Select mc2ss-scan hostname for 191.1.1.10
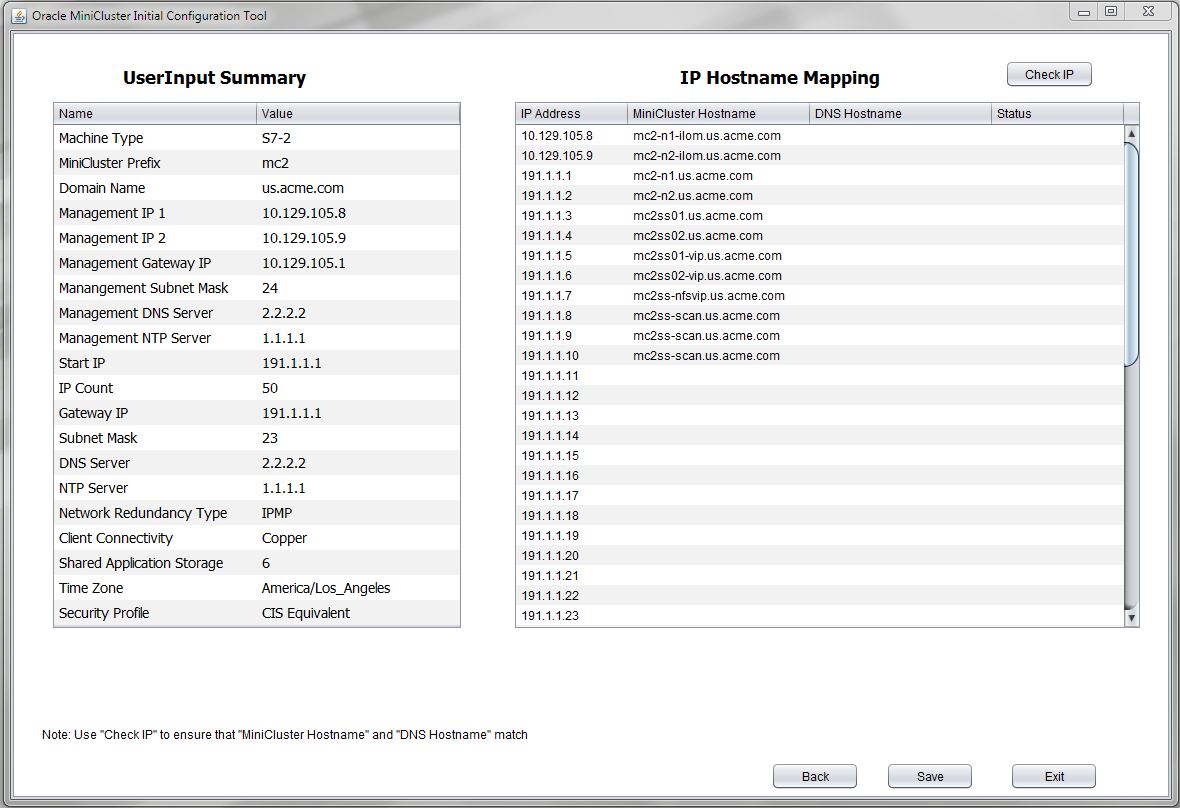The width and height of the screenshot is (1180, 808). 706,356
